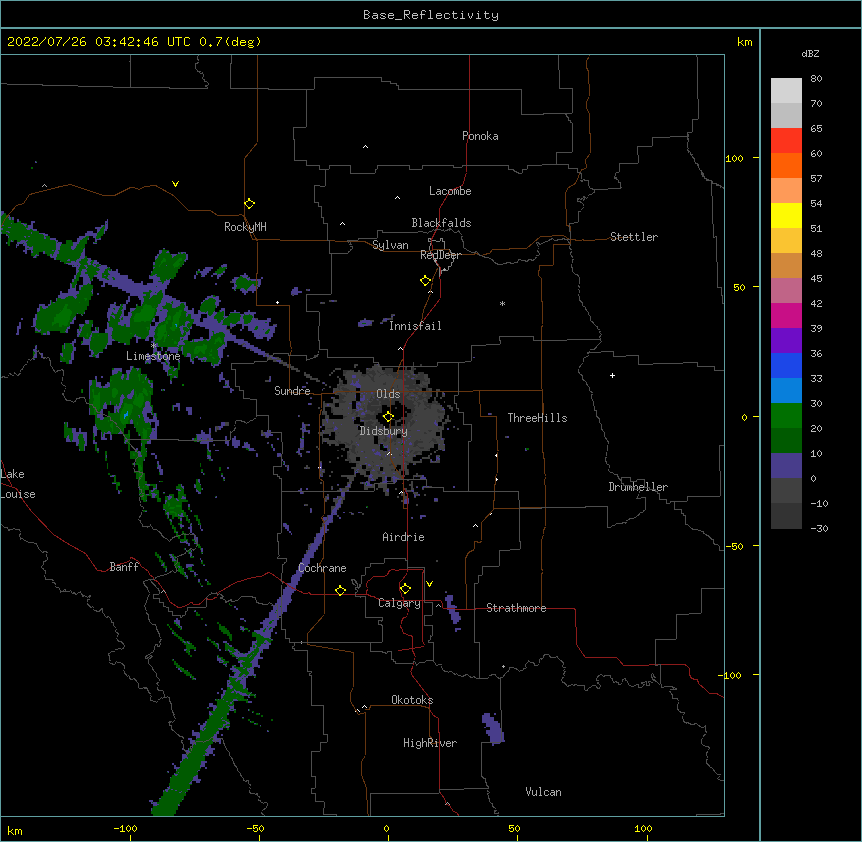
Task: Click the Vulcan label
Action: click(543, 792)
